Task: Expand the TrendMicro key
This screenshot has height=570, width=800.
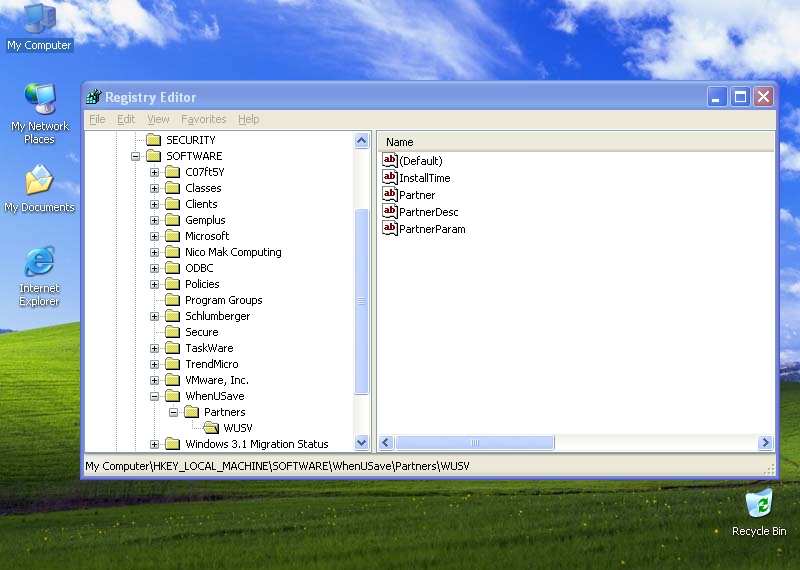Action: click(x=154, y=364)
